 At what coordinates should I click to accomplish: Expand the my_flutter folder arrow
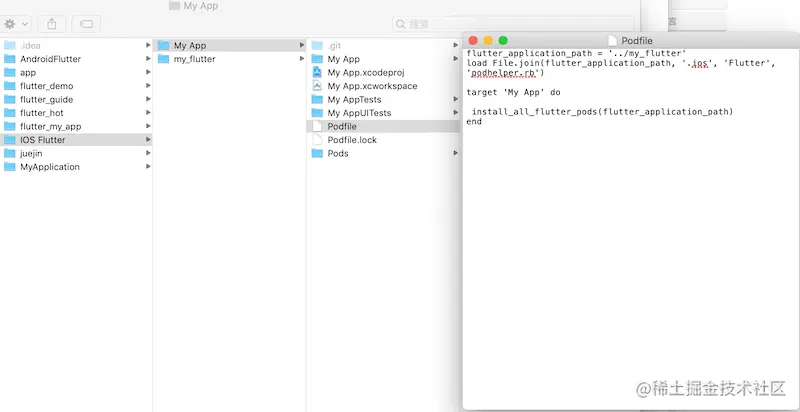(302, 59)
